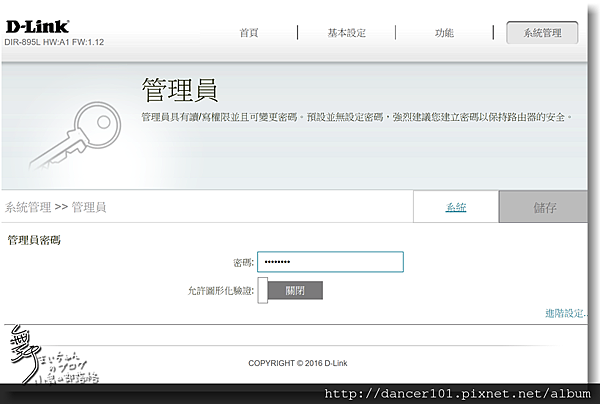
Task: Open the 基本設定 menu
Action: (x=347, y=33)
